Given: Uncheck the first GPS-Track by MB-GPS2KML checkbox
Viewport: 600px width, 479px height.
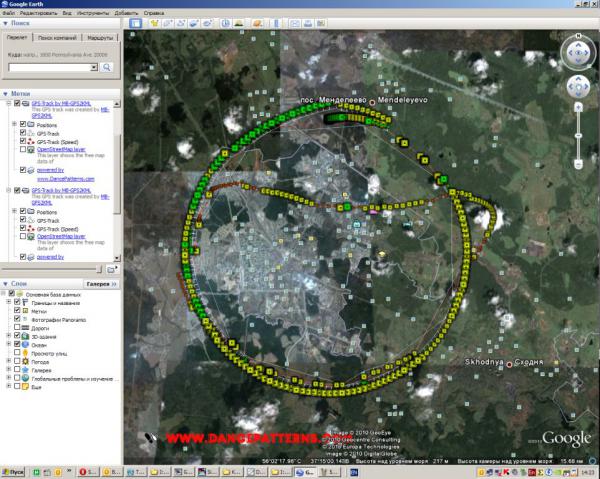Looking at the screenshot, I should click(17, 103).
